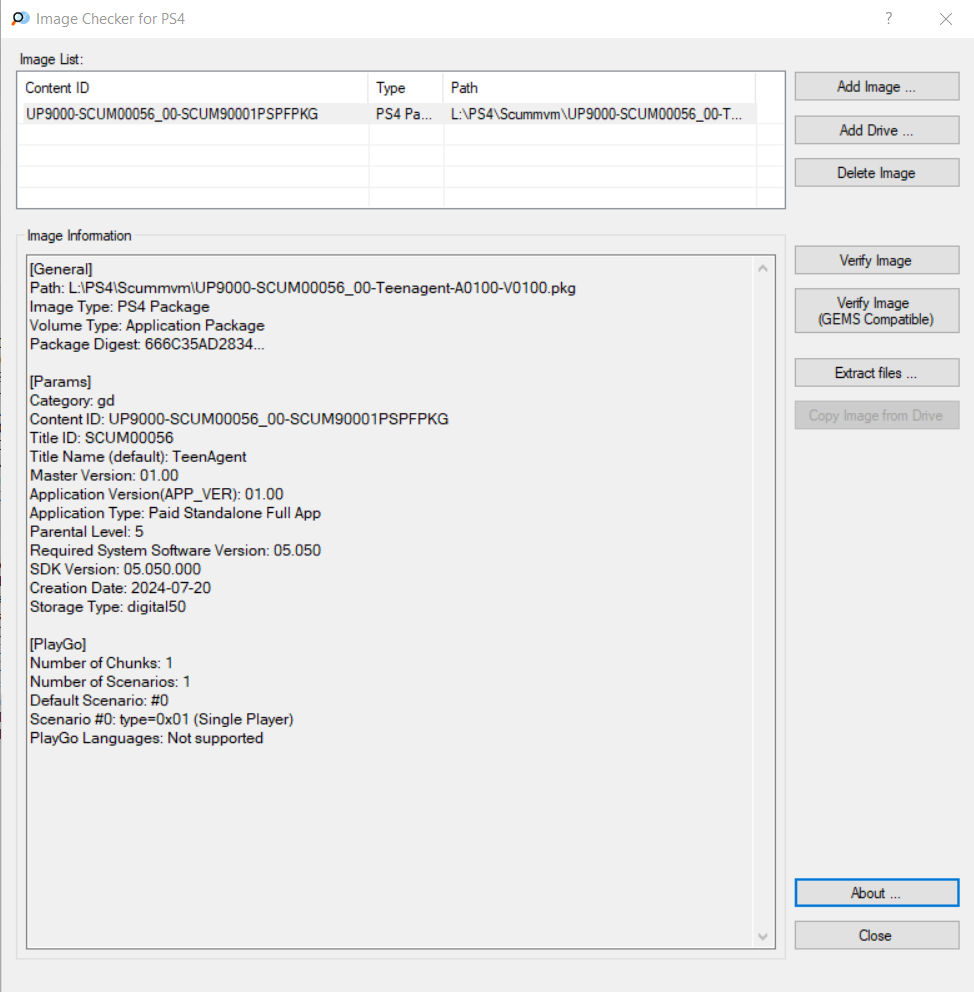Sort list by Content ID column header
The height and width of the screenshot is (992, 974).
point(194,88)
